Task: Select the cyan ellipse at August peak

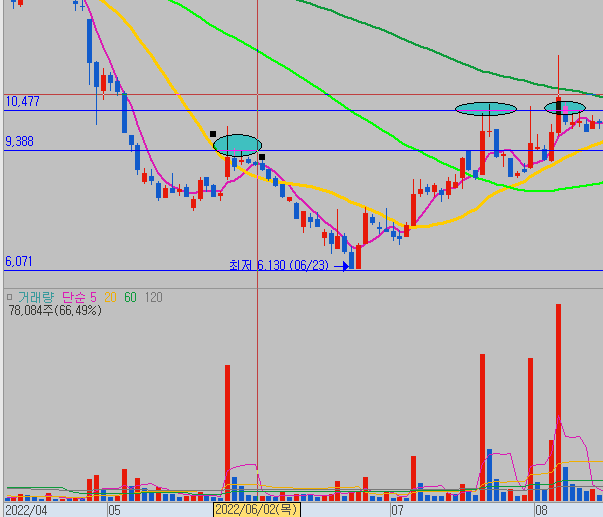Action: tap(565, 108)
